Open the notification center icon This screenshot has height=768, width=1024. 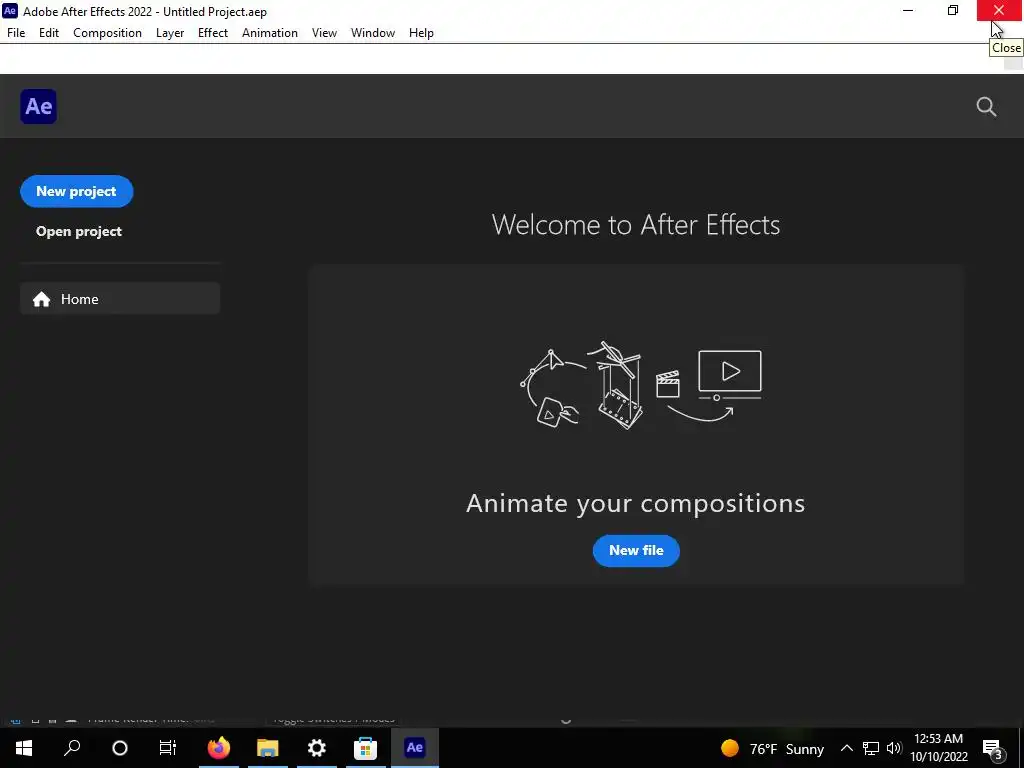click(x=993, y=749)
